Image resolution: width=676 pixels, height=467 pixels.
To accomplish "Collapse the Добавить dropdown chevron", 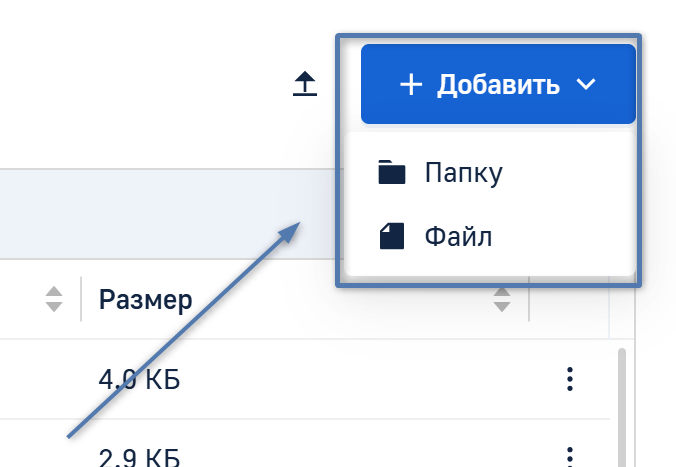I will tap(587, 85).
